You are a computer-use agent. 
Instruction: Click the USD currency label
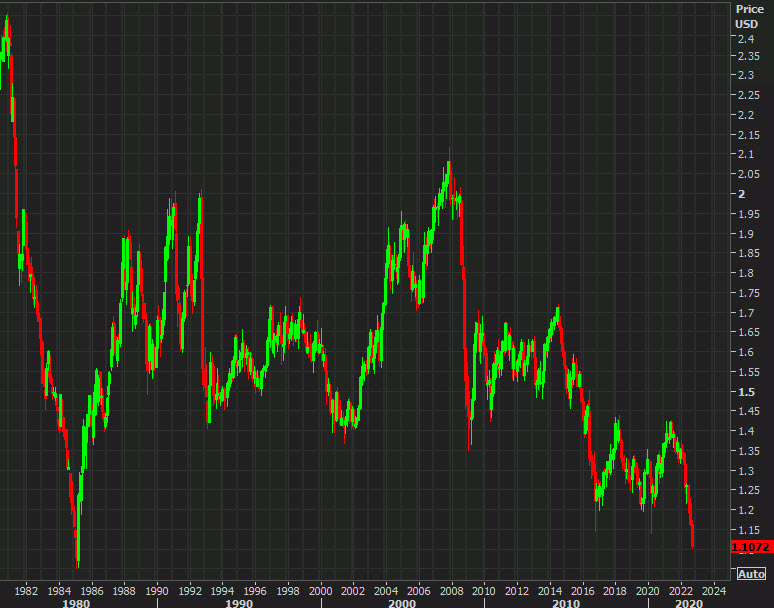[746, 24]
